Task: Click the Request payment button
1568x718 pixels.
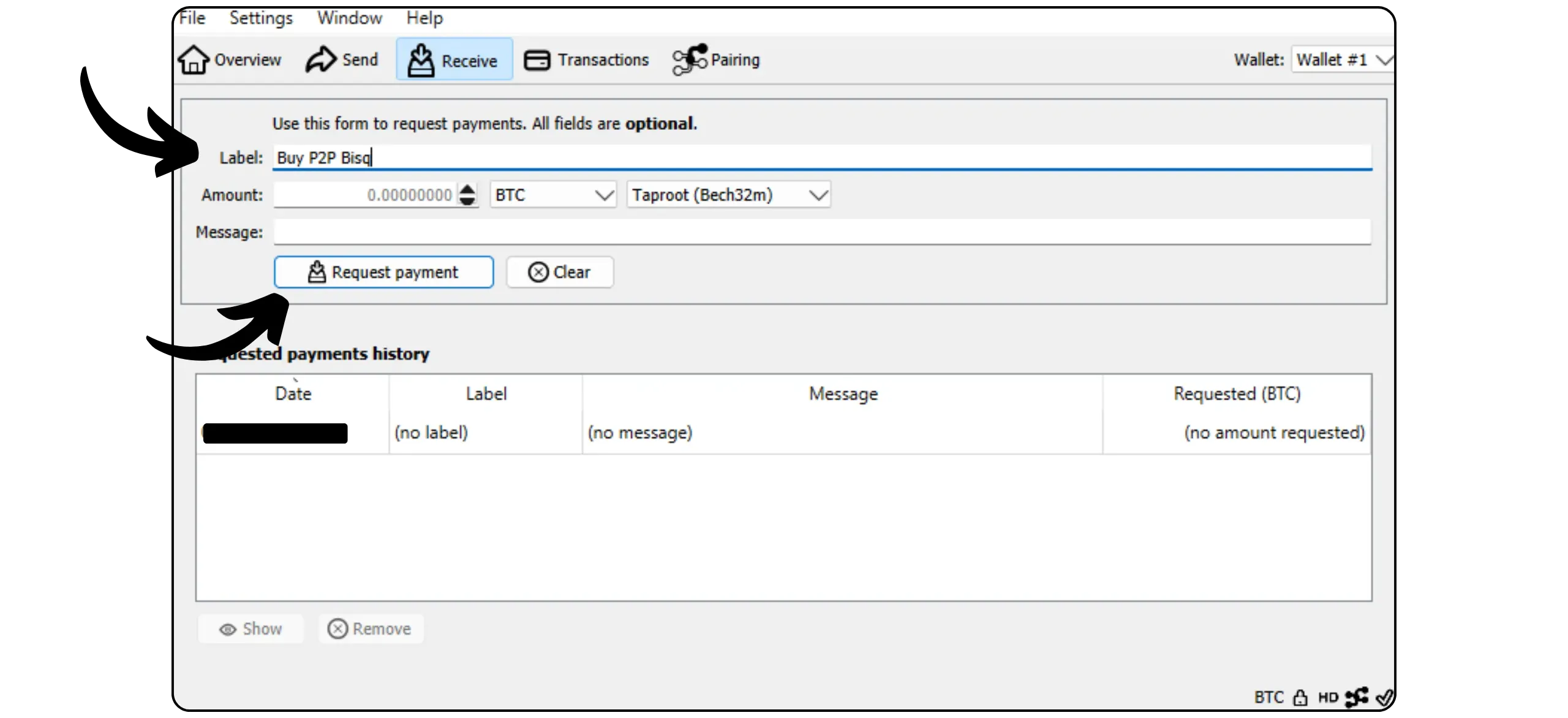Action: [x=383, y=272]
